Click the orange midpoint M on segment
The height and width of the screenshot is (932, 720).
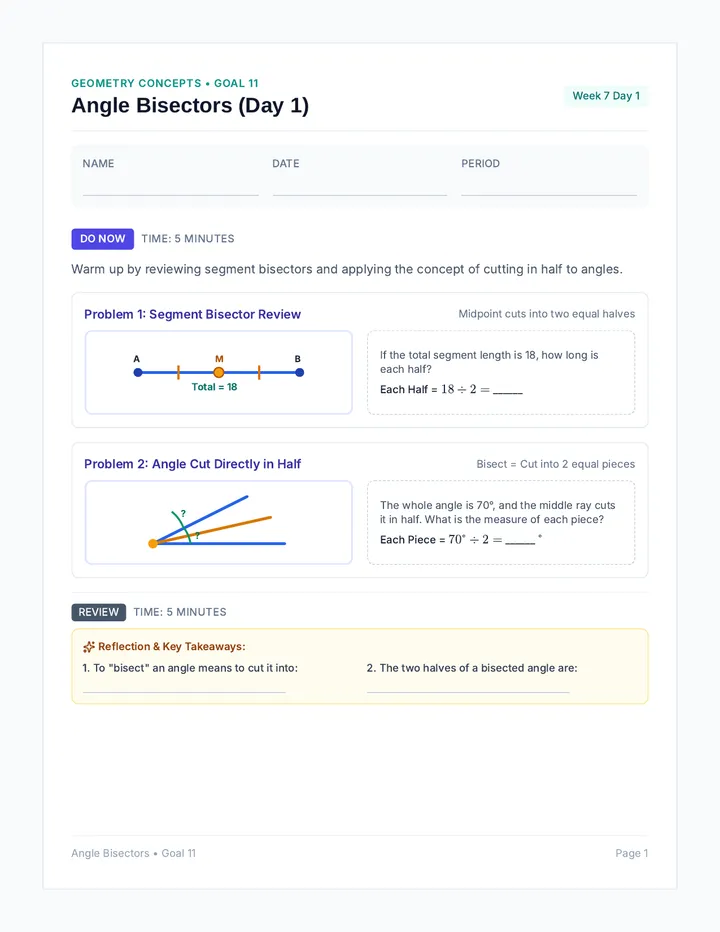point(219,373)
